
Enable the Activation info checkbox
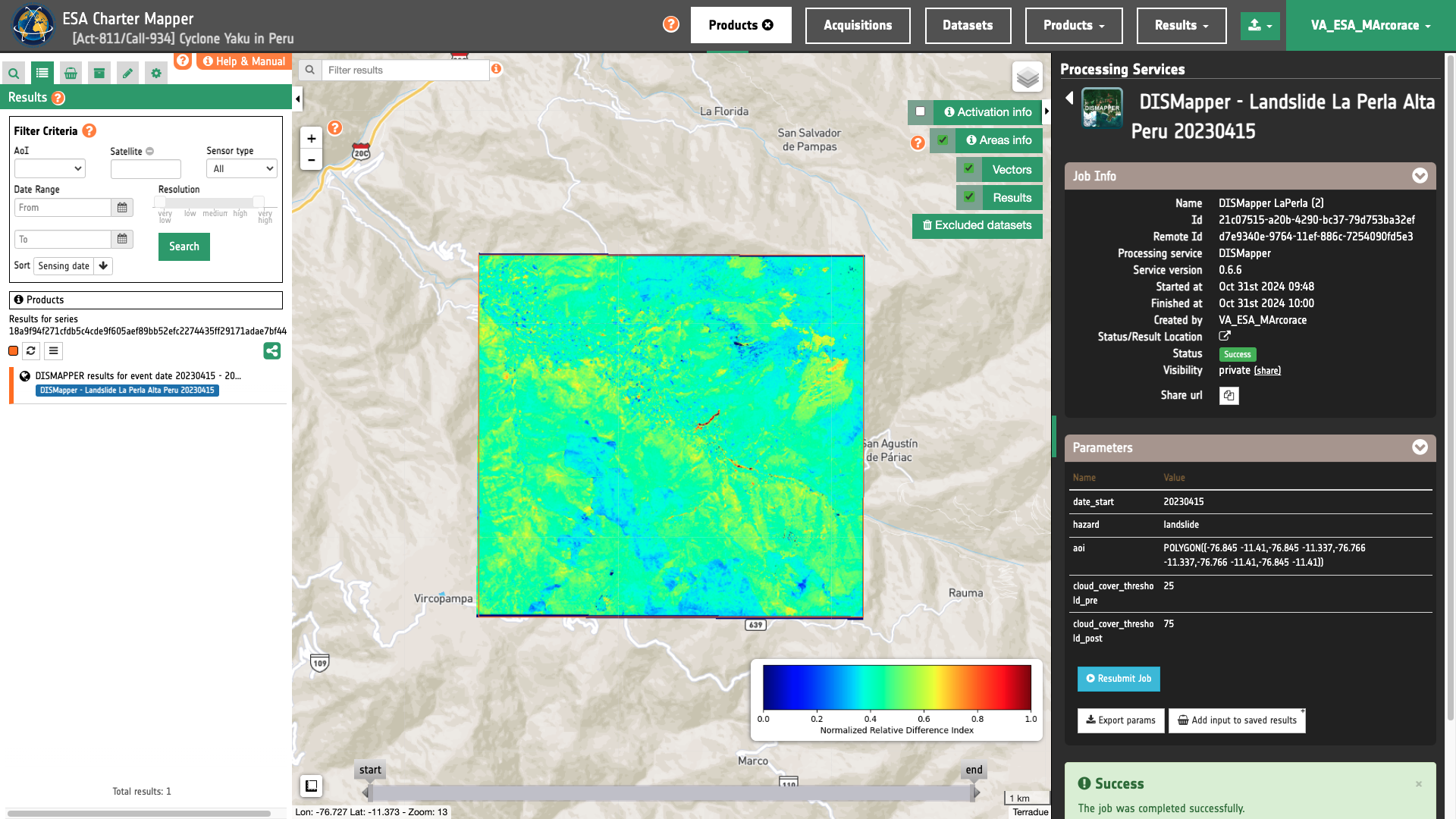pyautogui.click(x=920, y=111)
